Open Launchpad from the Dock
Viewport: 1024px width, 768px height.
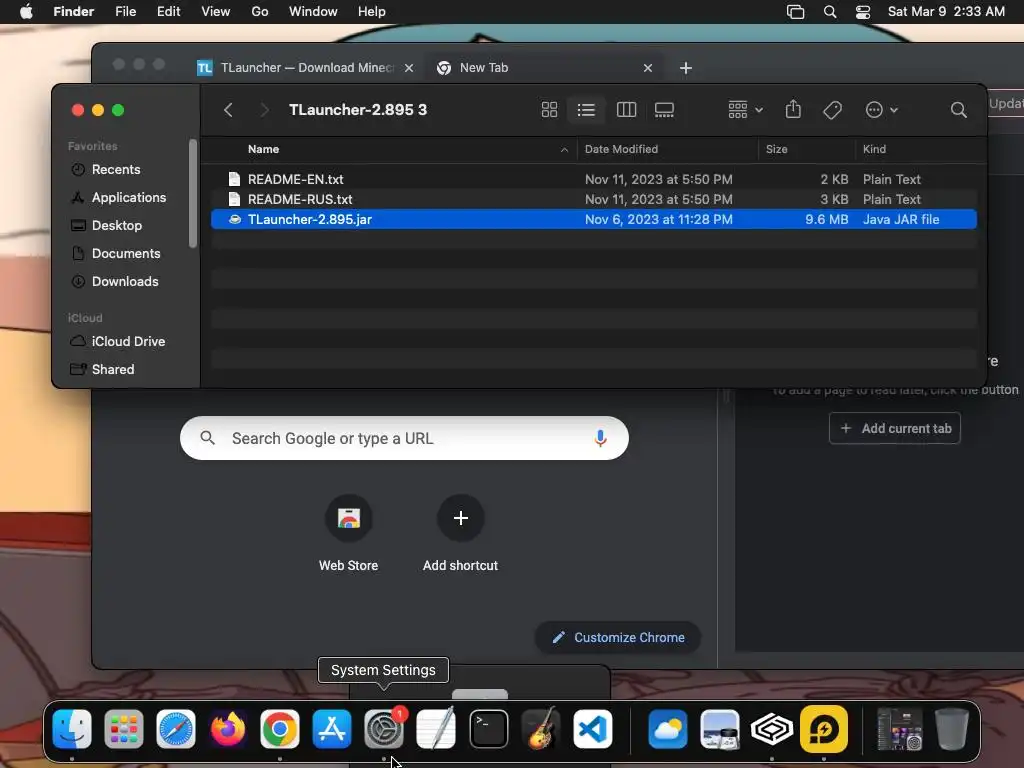click(x=123, y=729)
